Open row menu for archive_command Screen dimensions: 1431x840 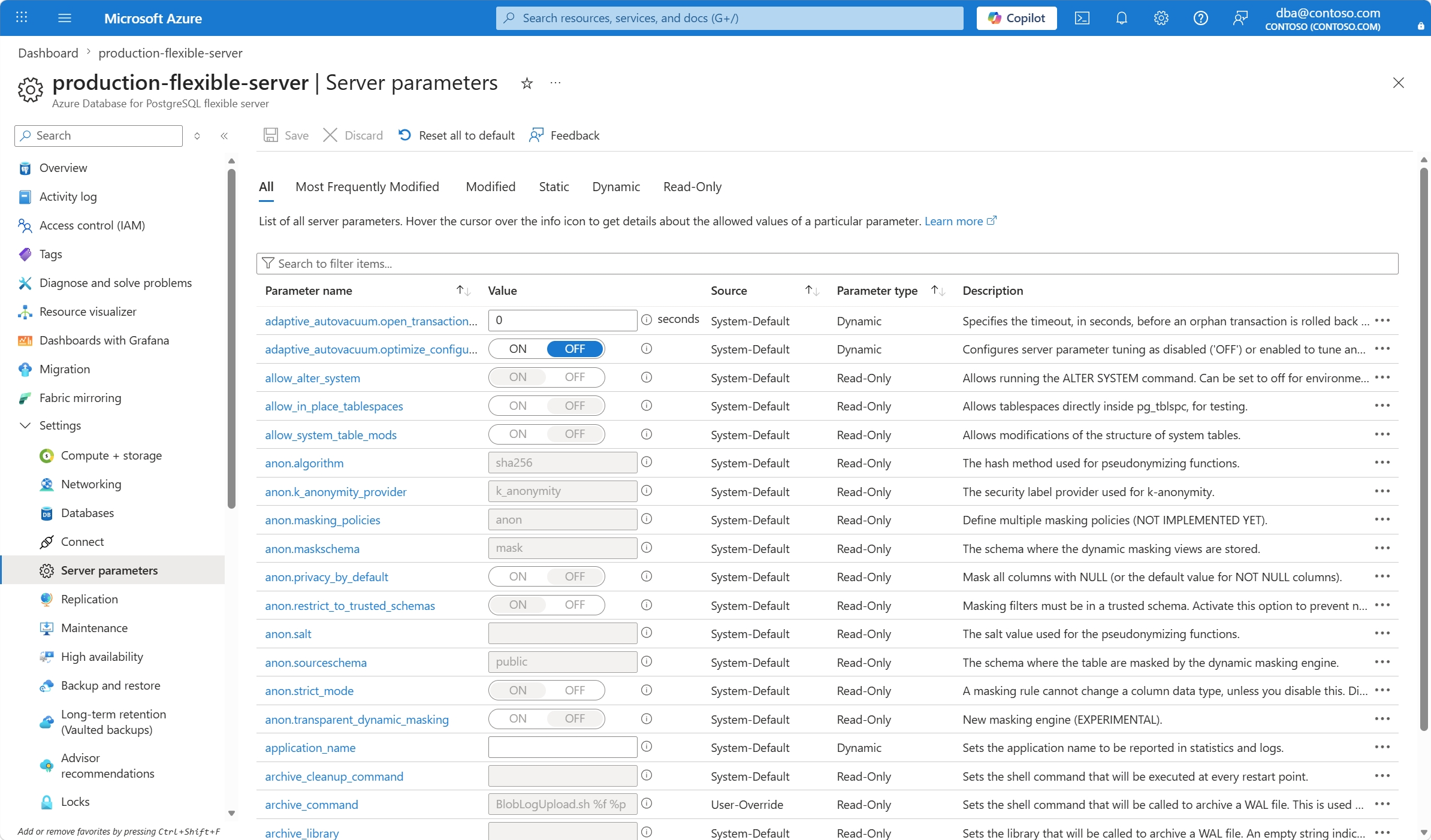1382,804
